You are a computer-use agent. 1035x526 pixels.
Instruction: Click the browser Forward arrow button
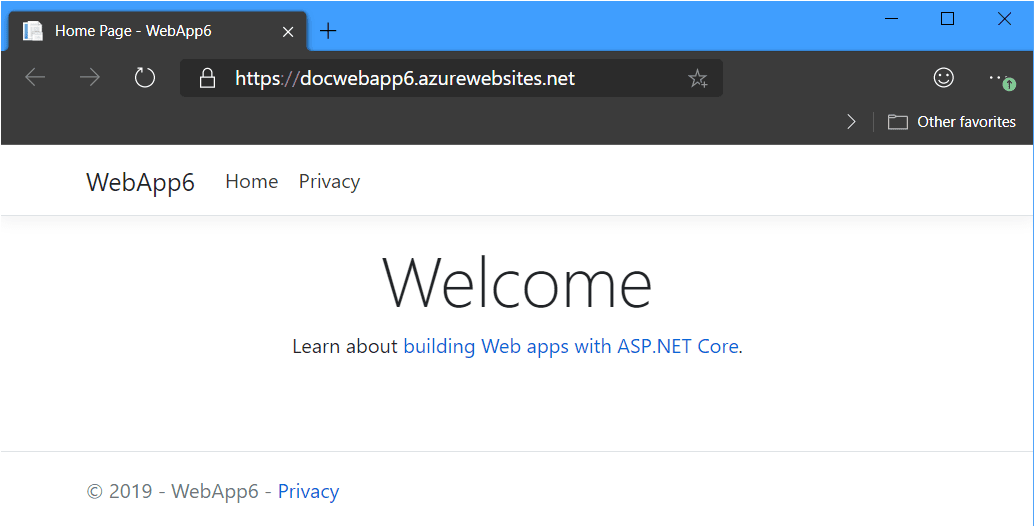(x=90, y=78)
